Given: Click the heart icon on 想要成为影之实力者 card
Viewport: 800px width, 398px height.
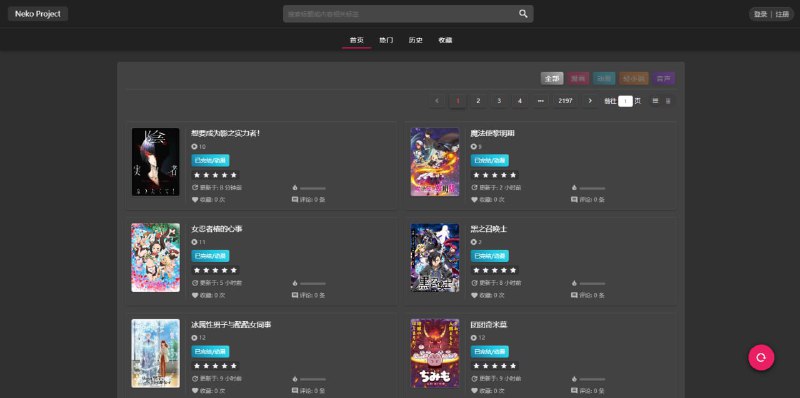Looking at the screenshot, I should tap(194, 200).
